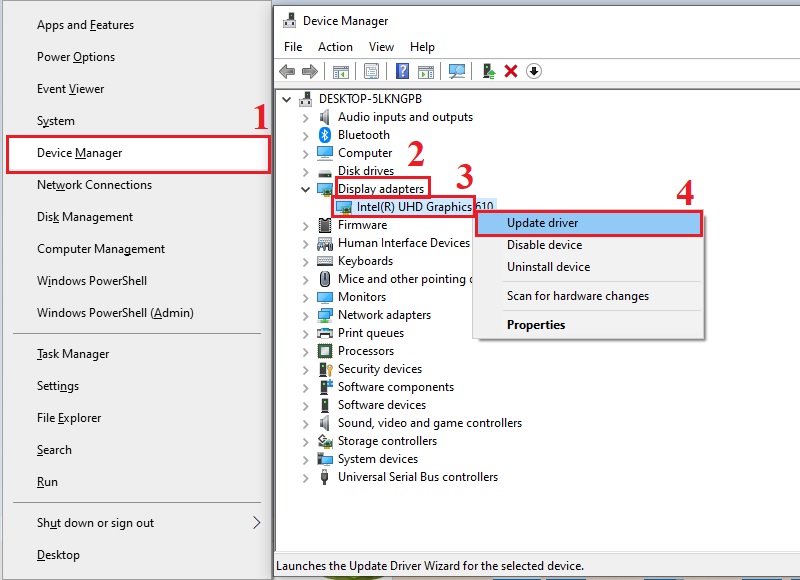Click the Intel UHD Graphics adapter icon
800x580 pixels.
coord(343,207)
